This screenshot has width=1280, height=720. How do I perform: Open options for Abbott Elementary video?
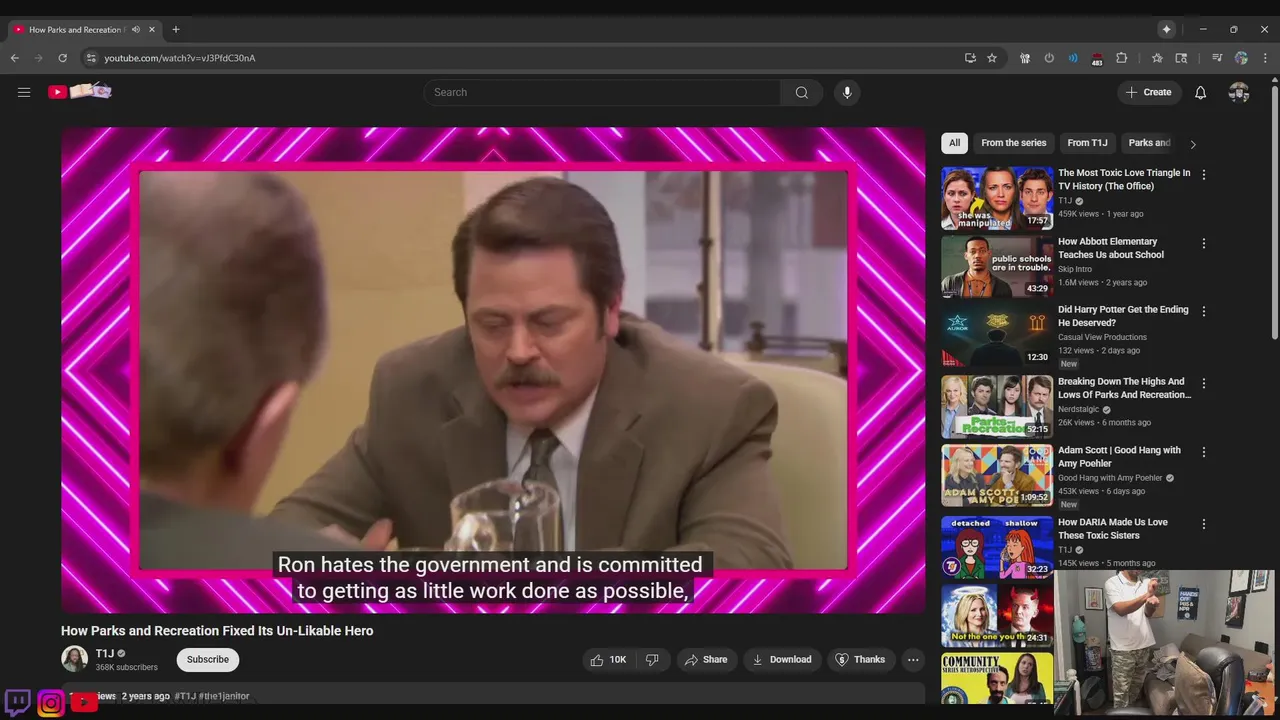(1204, 243)
